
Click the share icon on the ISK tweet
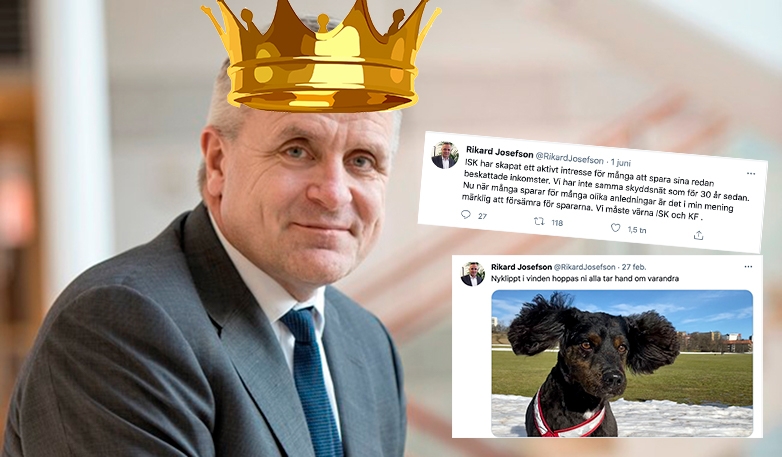coord(699,235)
